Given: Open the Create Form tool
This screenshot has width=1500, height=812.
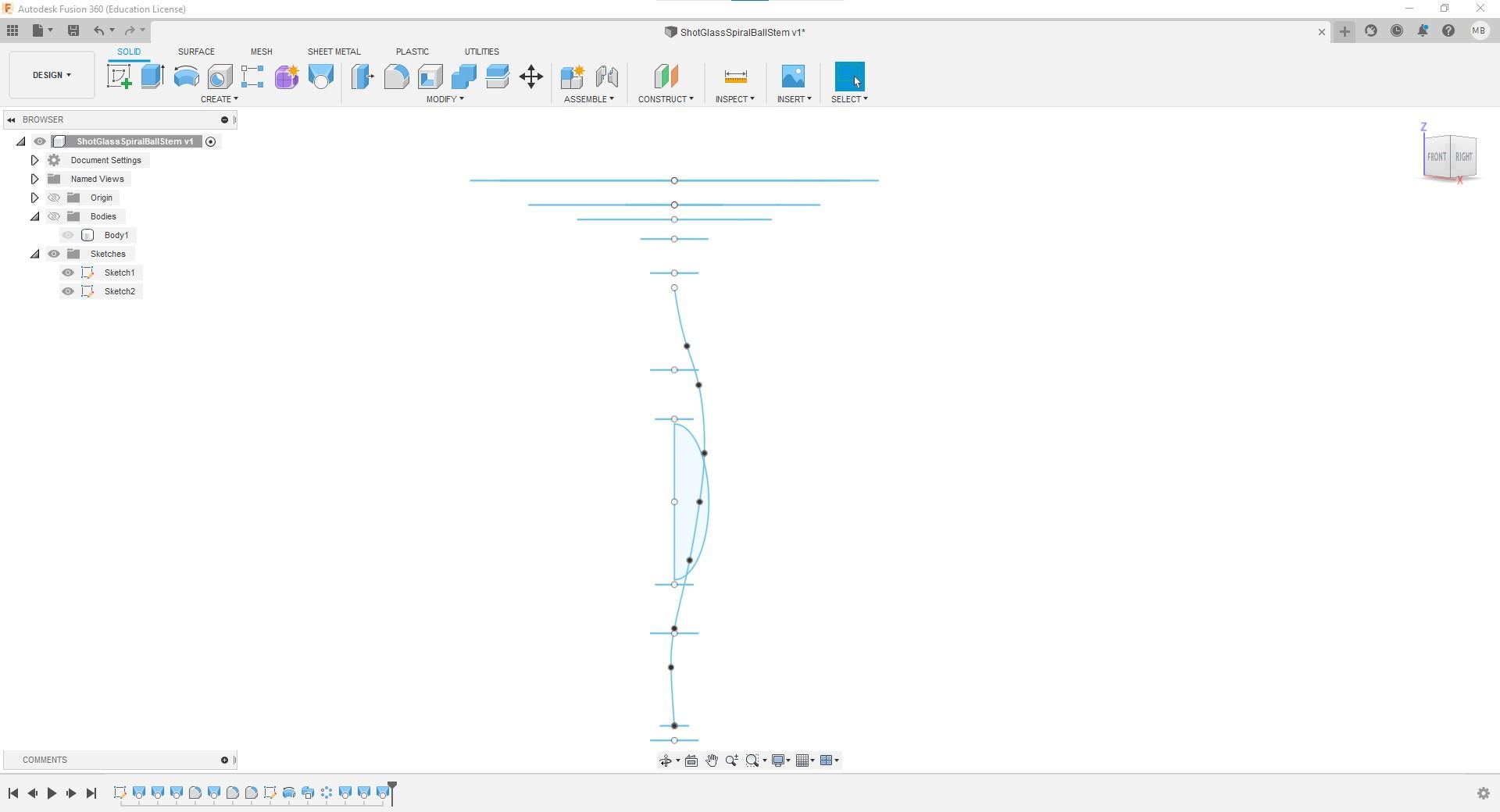Looking at the screenshot, I should tap(287, 77).
